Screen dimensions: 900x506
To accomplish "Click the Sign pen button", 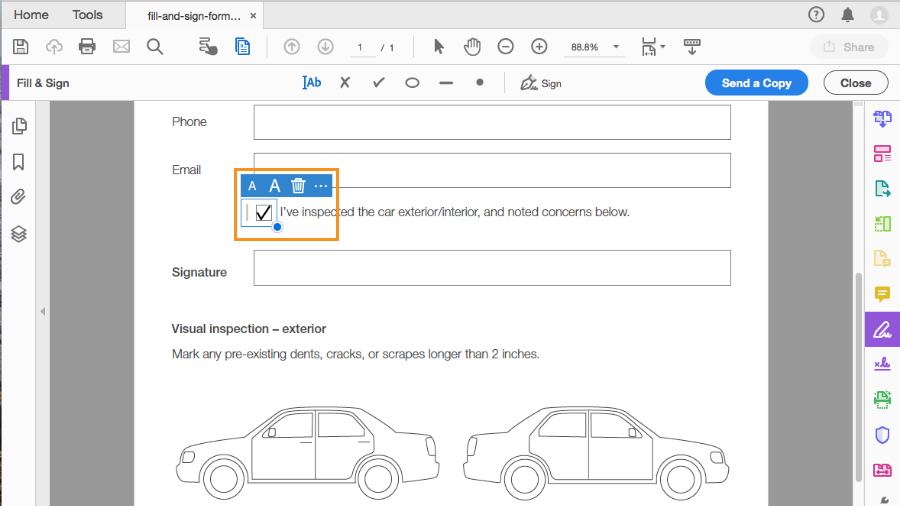I will [x=541, y=83].
